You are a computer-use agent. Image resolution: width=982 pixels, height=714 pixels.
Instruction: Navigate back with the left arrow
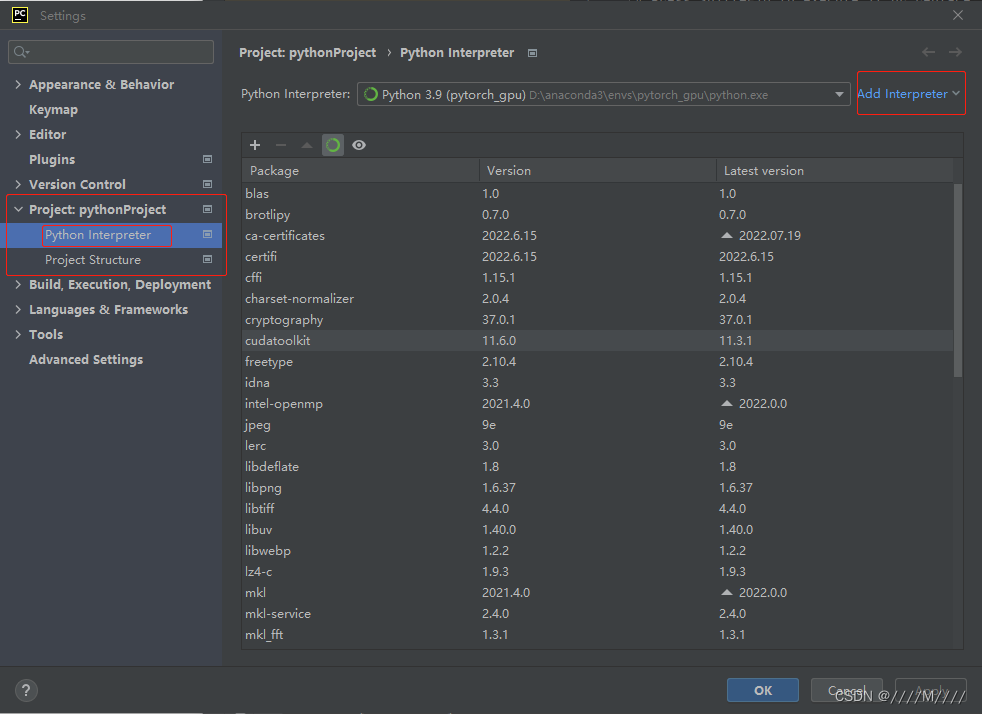[x=928, y=52]
